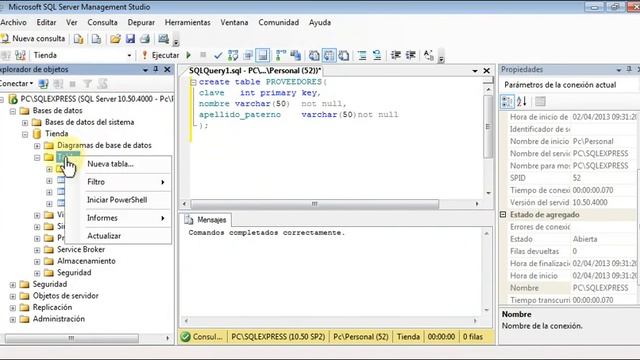Viewport: 640px width, 360px height.
Task: Open the Depurar menu
Action: [x=141, y=22]
